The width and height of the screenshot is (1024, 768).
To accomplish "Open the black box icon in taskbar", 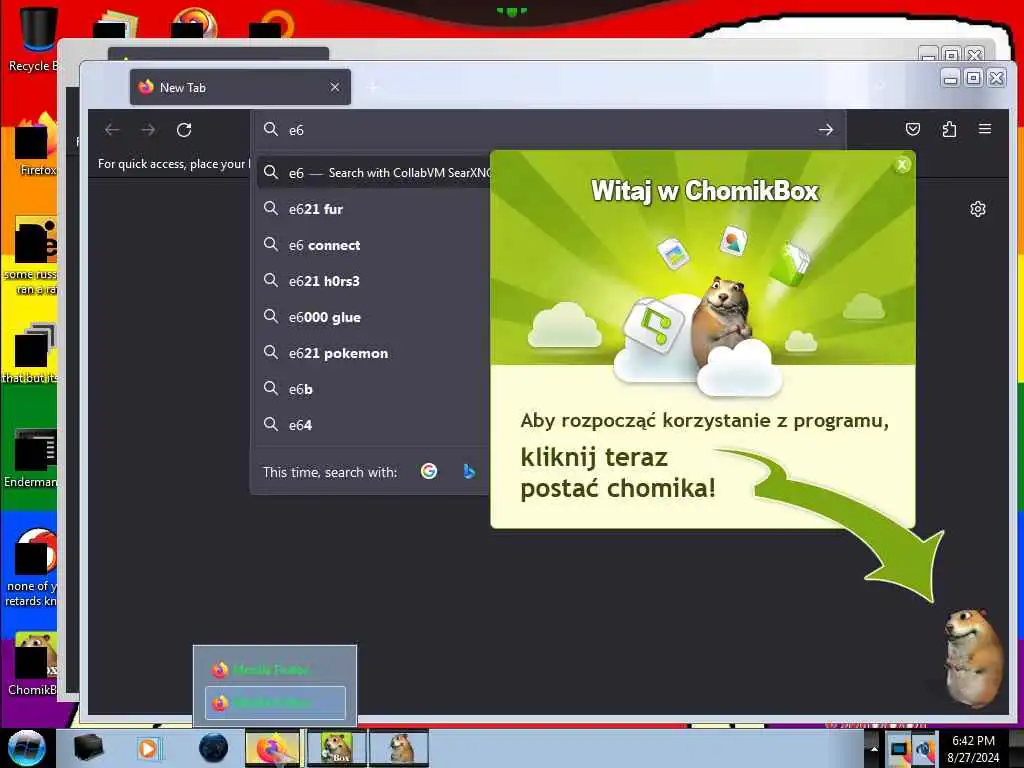I will click(88, 748).
